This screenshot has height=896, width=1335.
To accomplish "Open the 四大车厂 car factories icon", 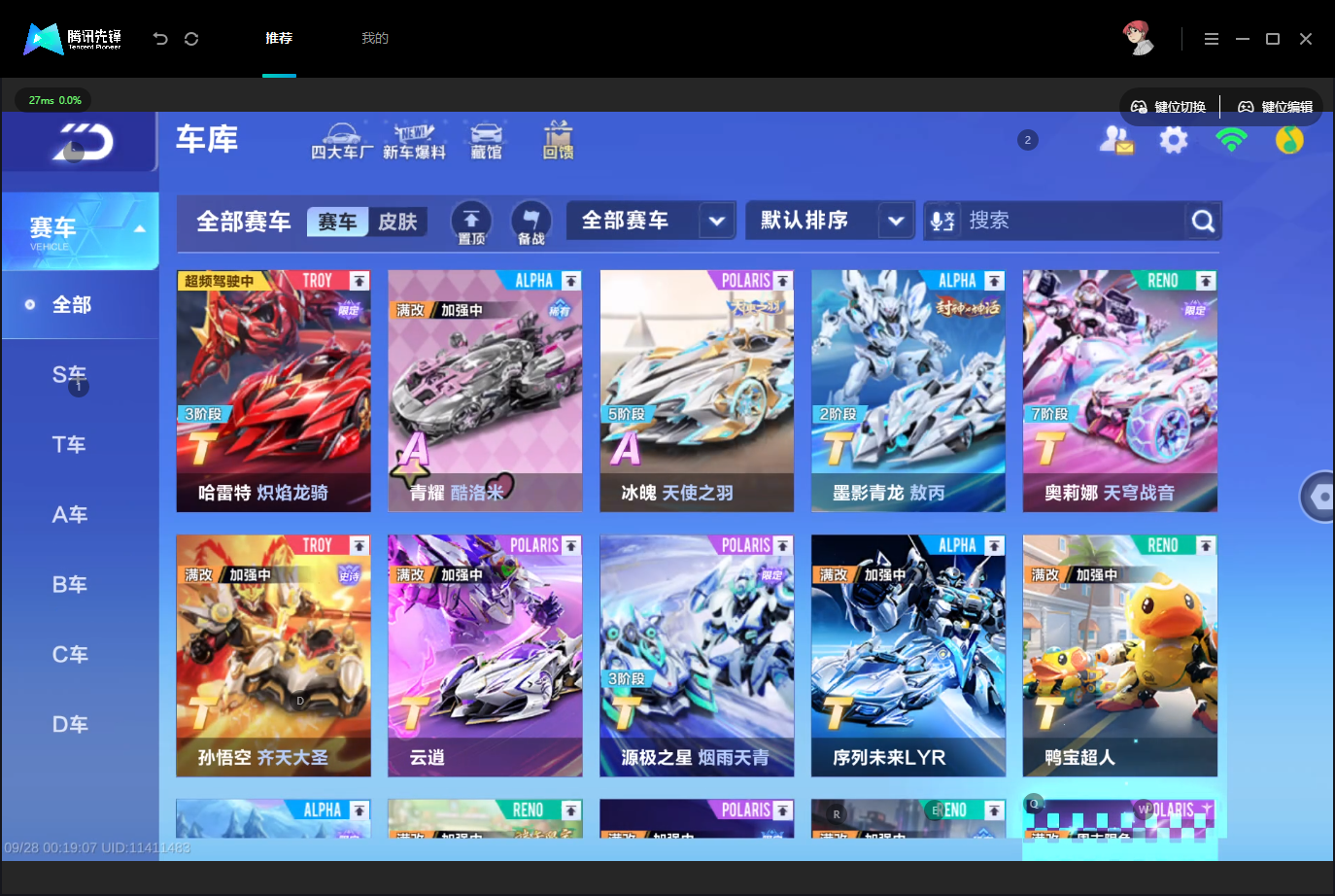I will 341,141.
